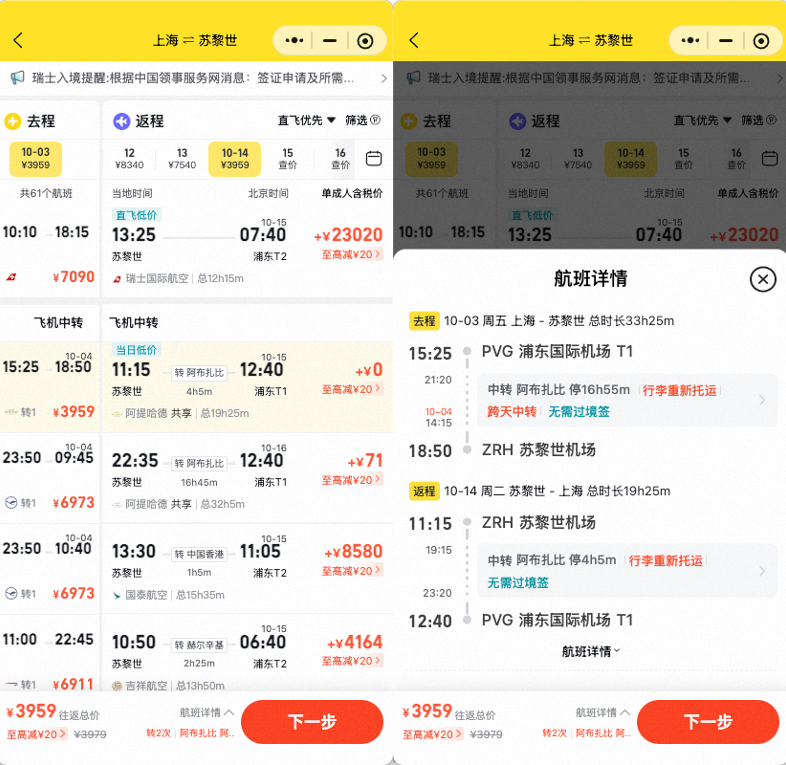
Task: Select outbound flight 23:50 to 09:45 ¥6973
Action: point(49,478)
